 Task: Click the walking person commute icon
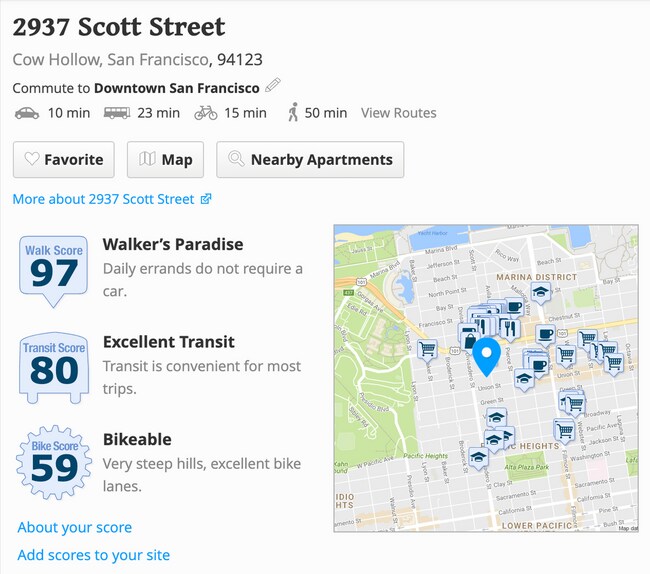pyautogui.click(x=293, y=113)
